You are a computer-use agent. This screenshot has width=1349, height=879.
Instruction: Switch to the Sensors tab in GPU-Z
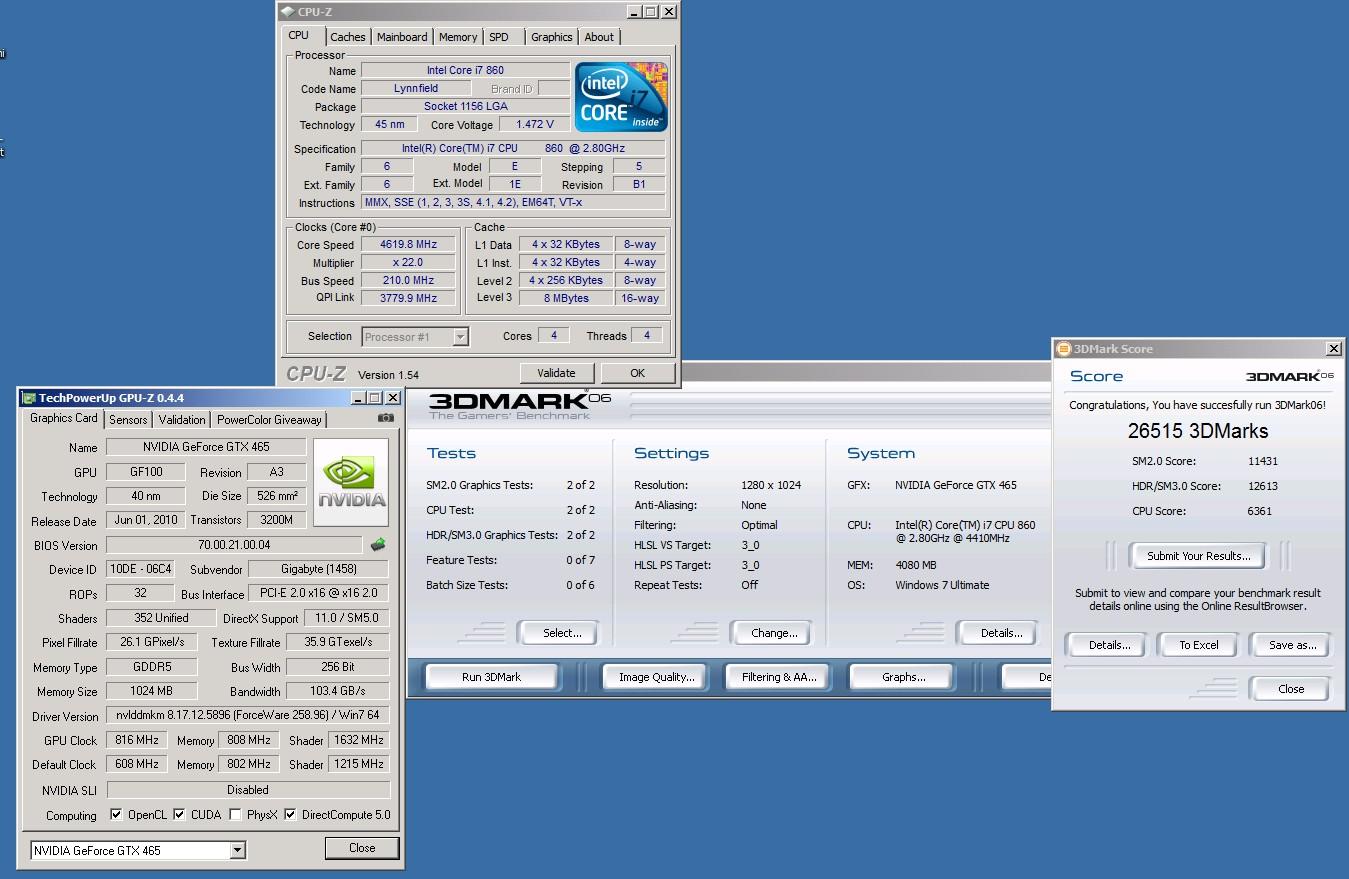[128, 420]
